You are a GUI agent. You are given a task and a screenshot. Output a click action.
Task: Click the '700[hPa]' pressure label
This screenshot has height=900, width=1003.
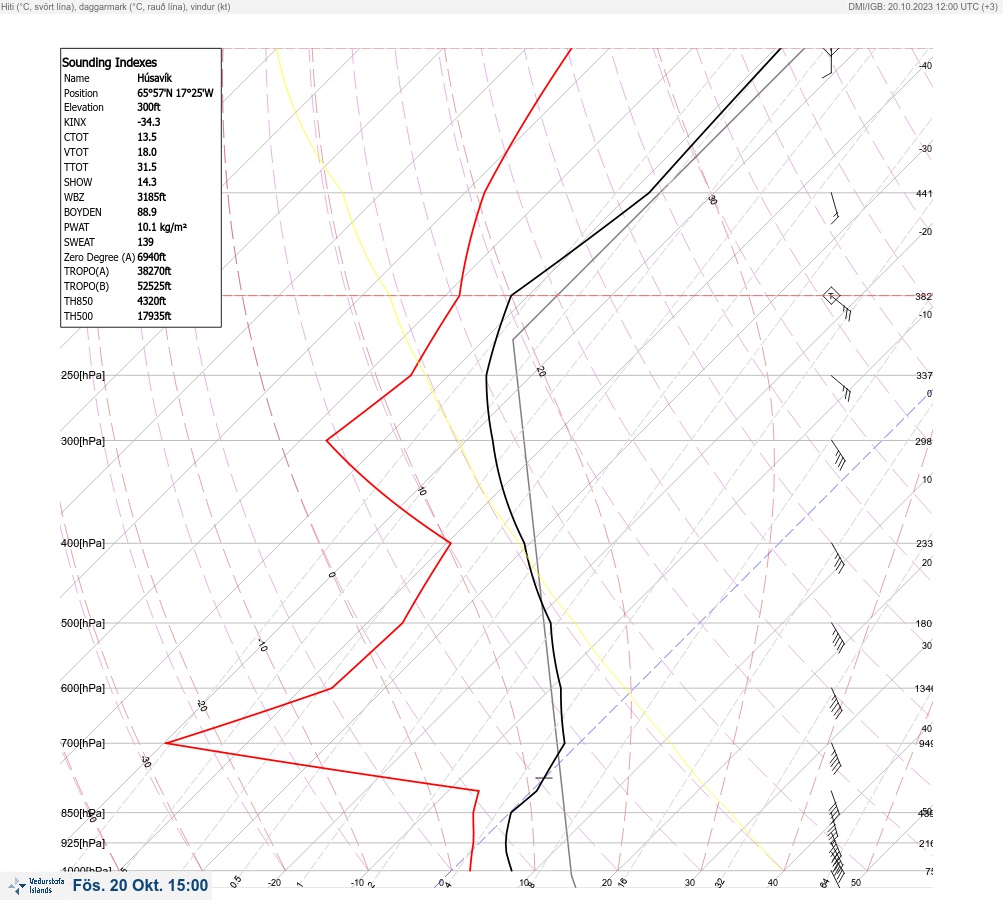pyautogui.click(x=83, y=743)
